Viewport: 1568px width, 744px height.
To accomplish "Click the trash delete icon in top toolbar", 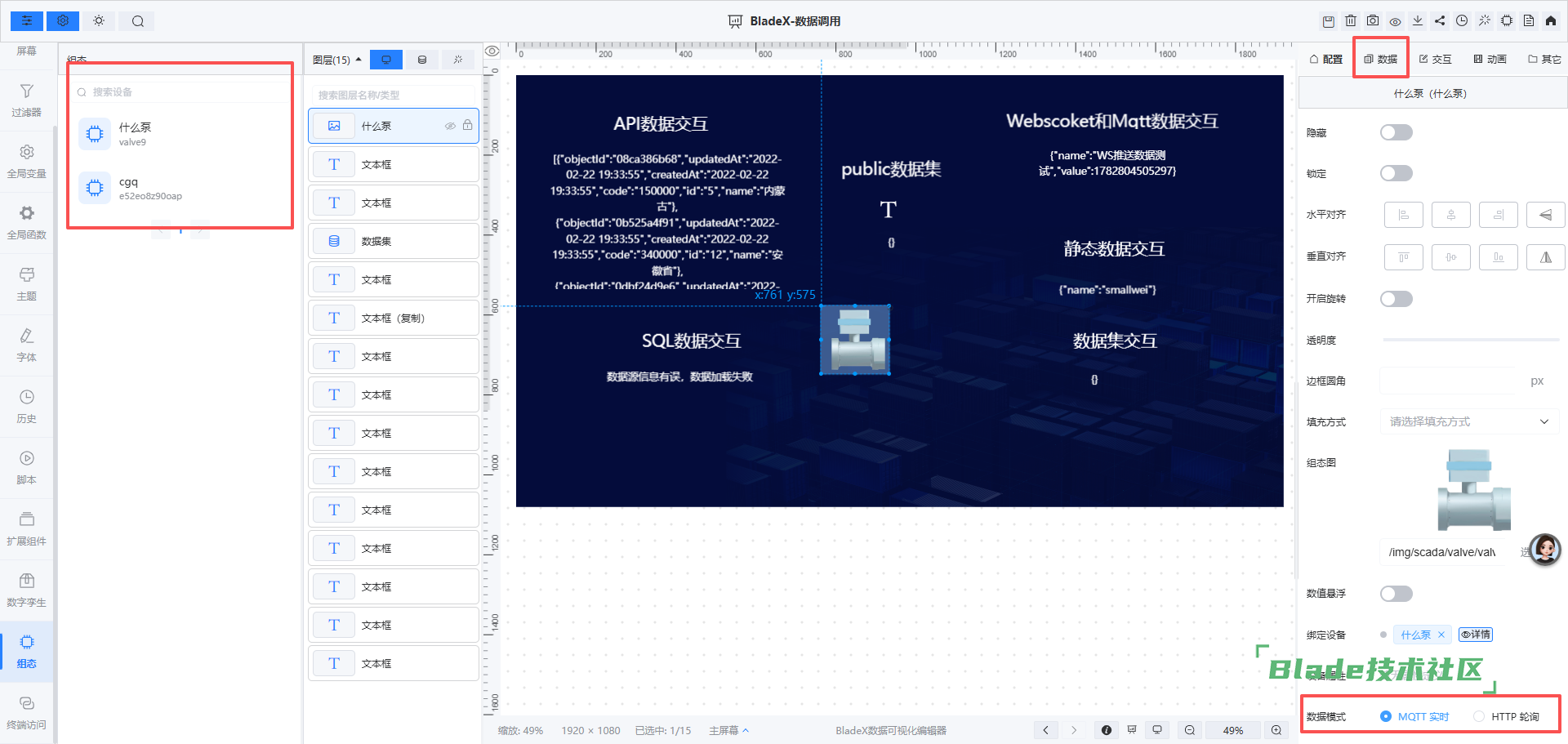I will click(1351, 21).
